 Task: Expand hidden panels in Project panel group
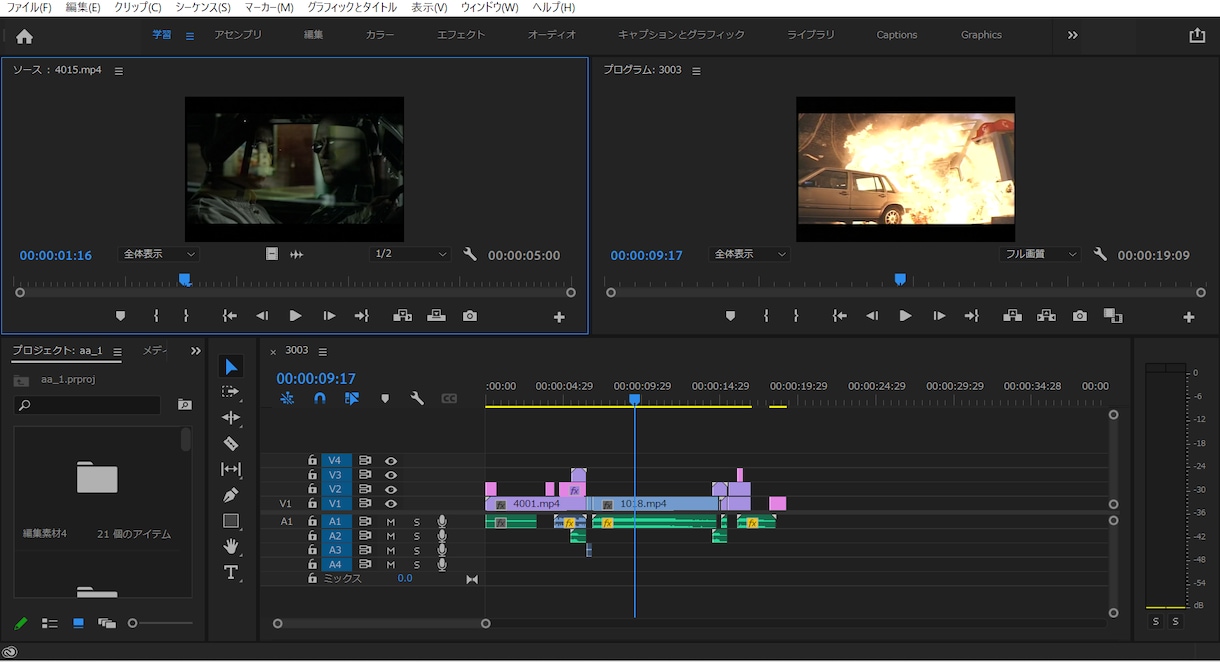(196, 351)
